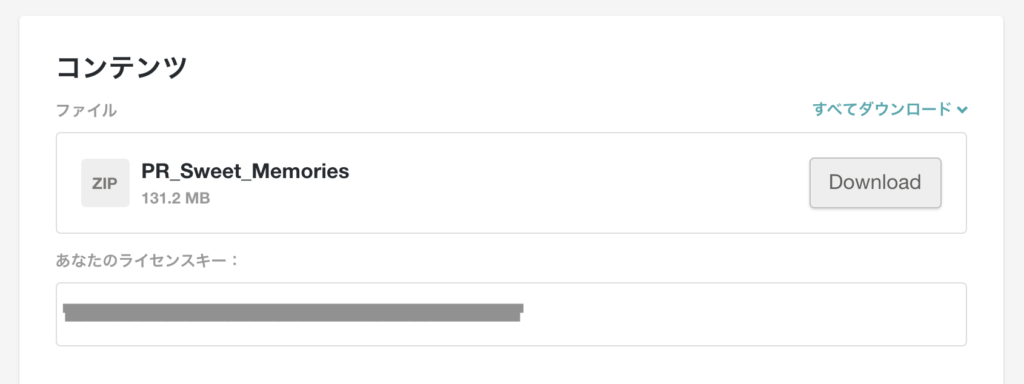
Task: Click the PR_Sweet_Memories title text
Action: (246, 171)
